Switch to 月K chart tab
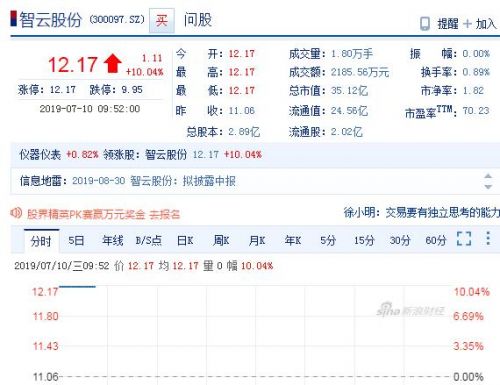Image resolution: width=500 pixels, height=385 pixels. pos(257,240)
